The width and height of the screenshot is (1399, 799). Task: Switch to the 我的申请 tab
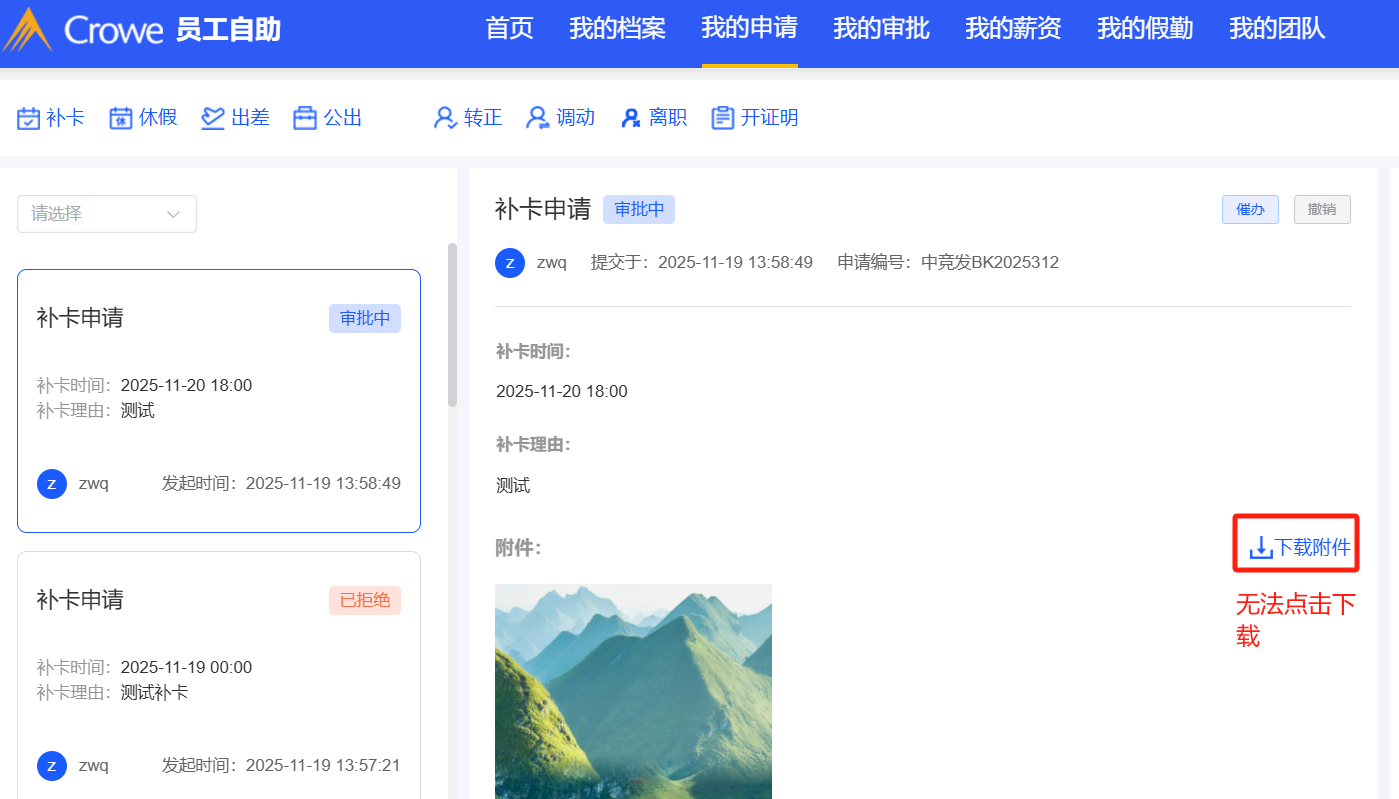pos(750,28)
